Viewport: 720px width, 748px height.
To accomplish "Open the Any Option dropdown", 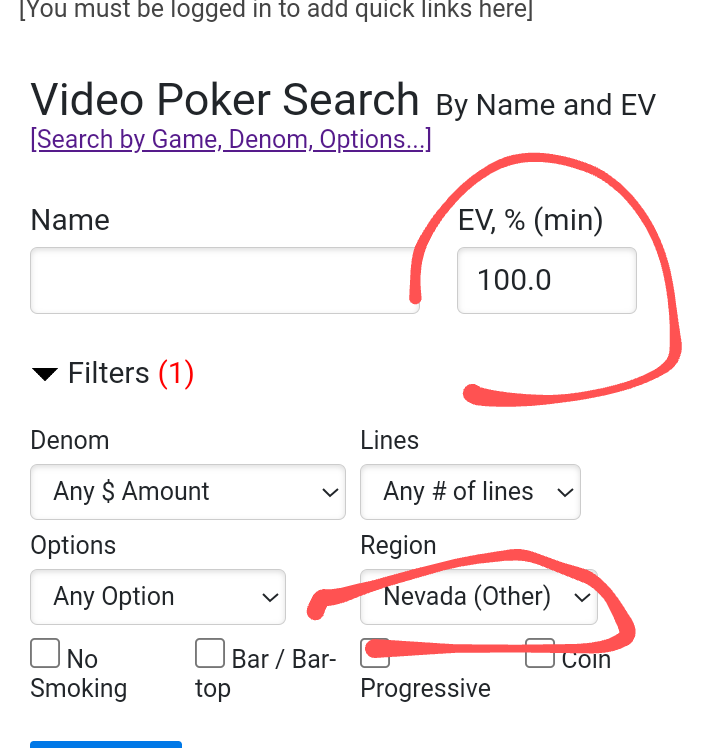I will (158, 597).
